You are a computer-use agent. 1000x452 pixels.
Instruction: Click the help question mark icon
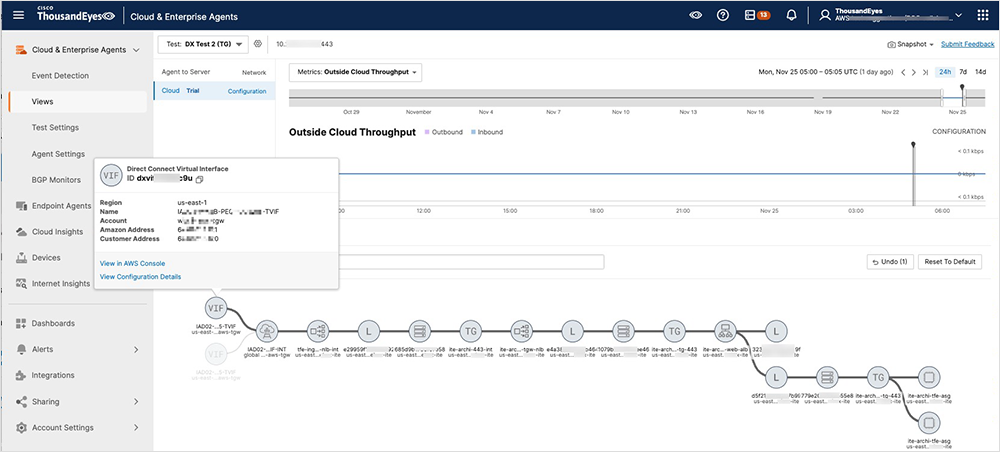coord(723,15)
